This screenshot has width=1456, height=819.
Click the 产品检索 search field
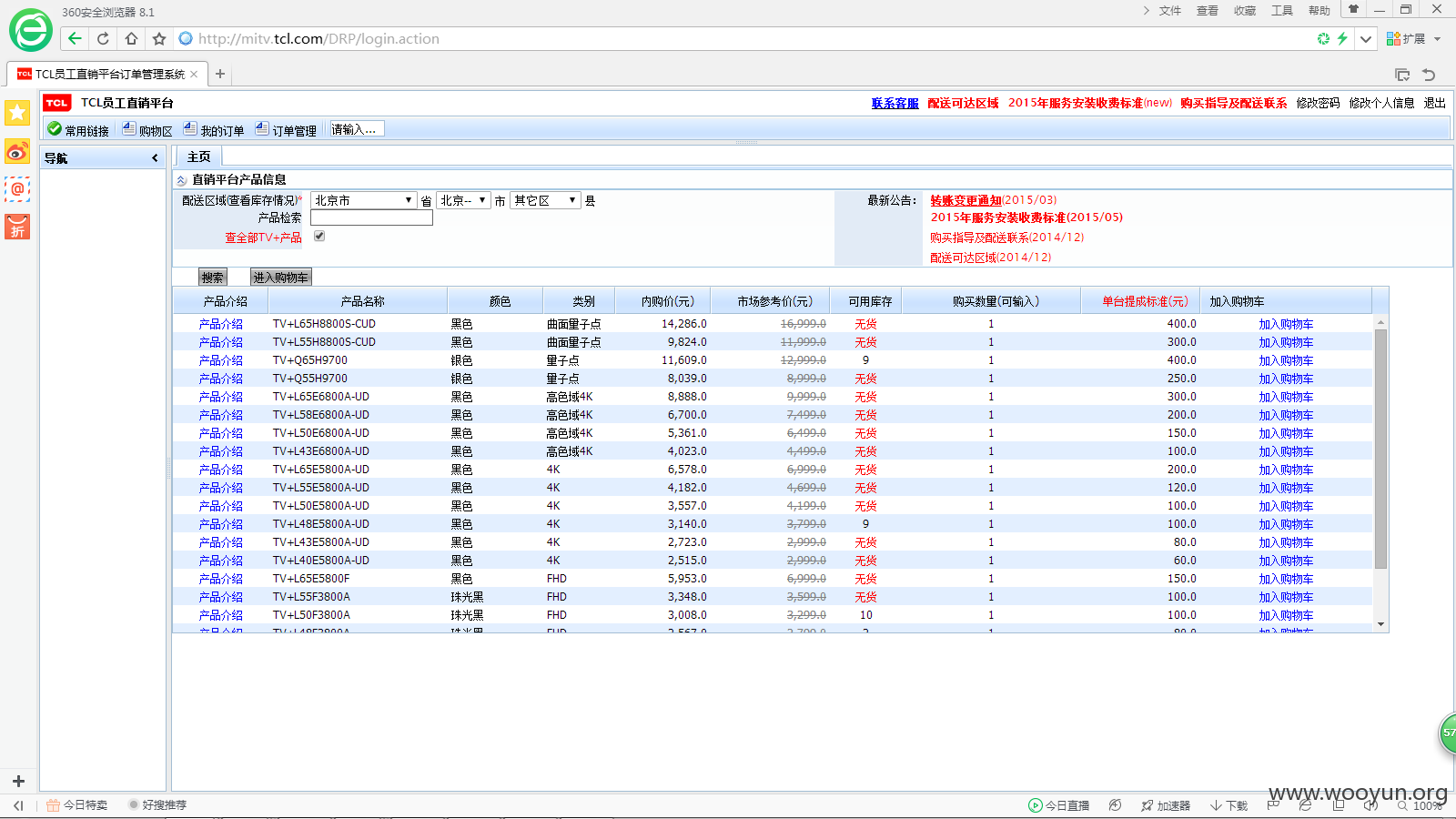(371, 217)
